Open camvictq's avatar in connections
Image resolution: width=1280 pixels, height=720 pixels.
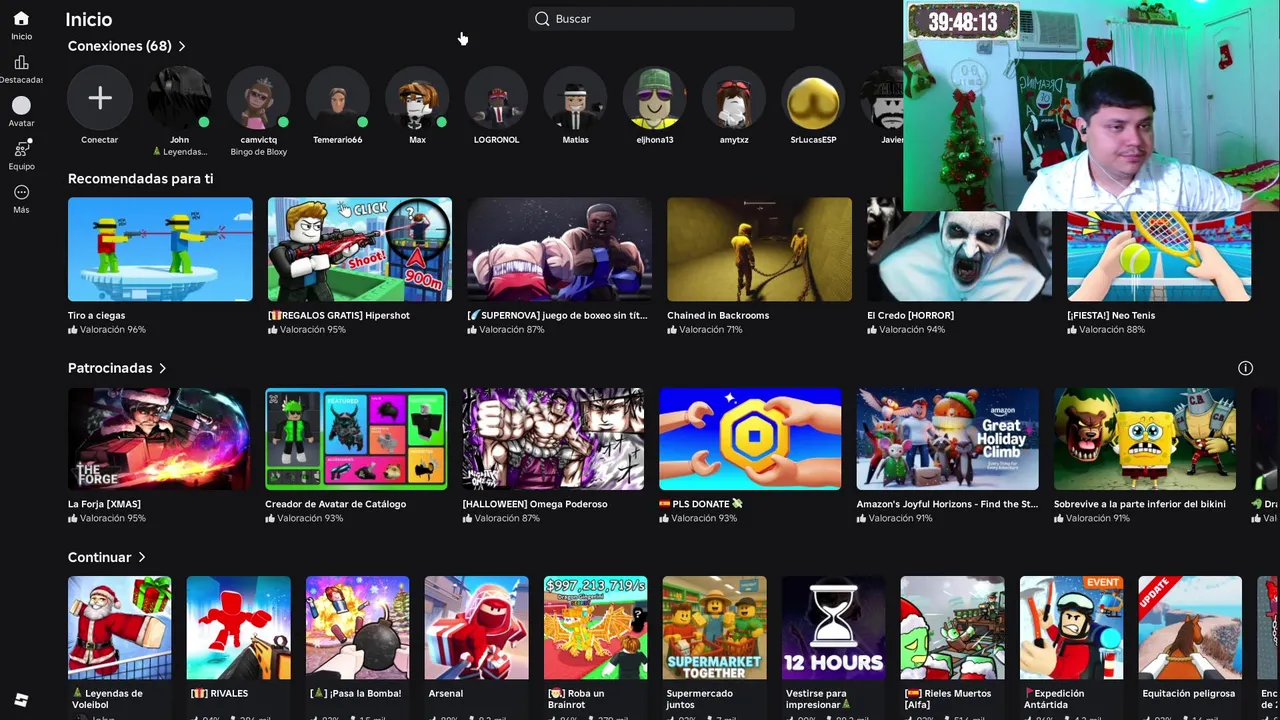(x=258, y=98)
